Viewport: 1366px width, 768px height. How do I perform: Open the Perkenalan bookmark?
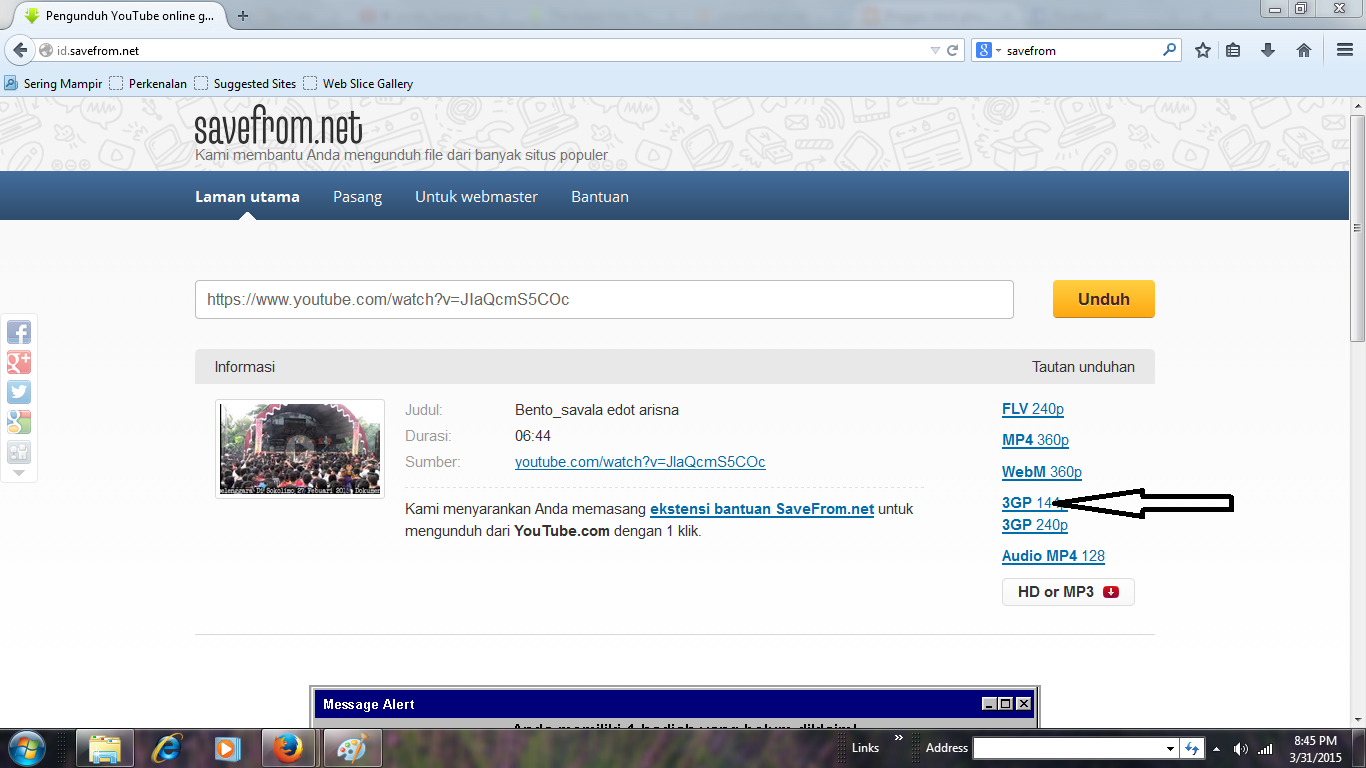pyautogui.click(x=148, y=84)
